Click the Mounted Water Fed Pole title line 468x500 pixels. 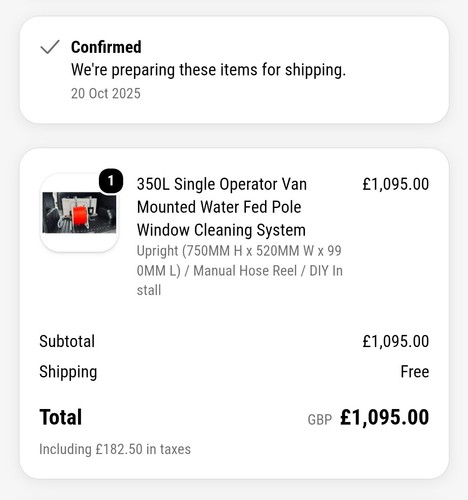[x=219, y=207]
